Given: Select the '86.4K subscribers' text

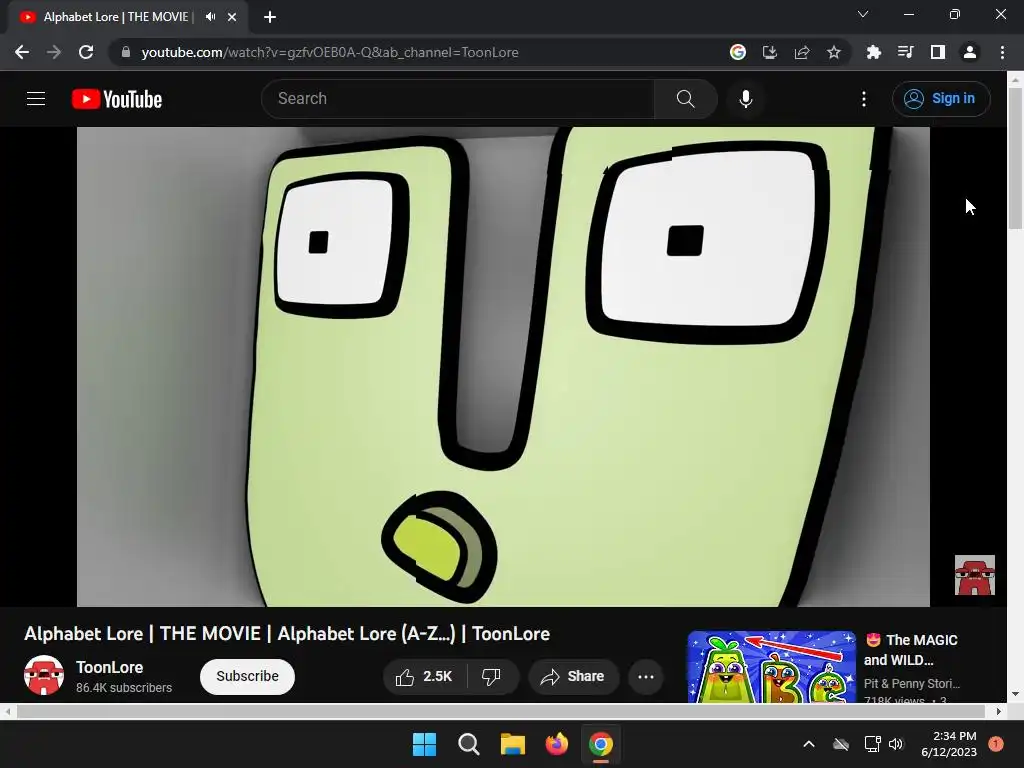Looking at the screenshot, I should [124, 688].
